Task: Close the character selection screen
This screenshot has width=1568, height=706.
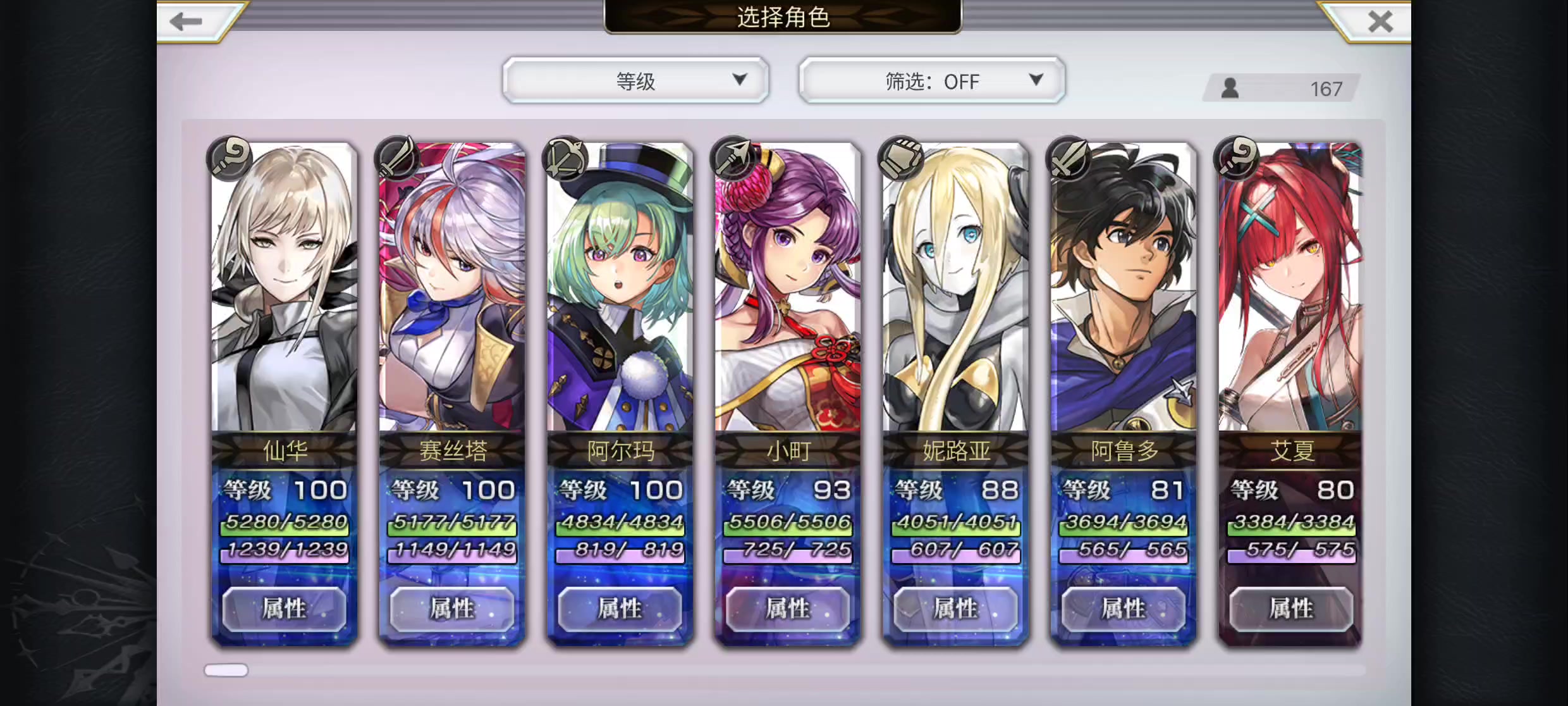Action: [1380, 22]
